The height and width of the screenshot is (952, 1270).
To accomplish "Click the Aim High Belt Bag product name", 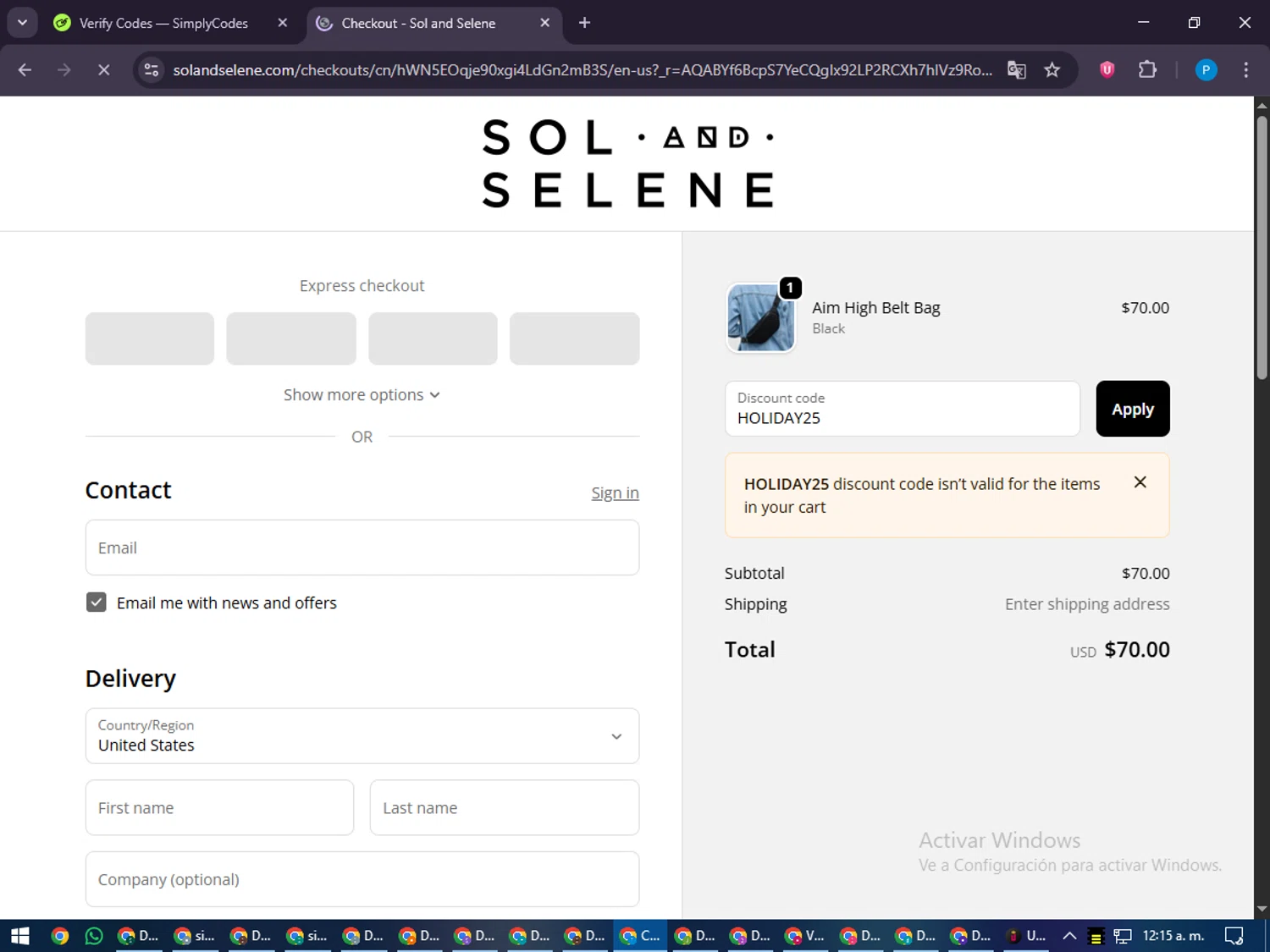I will click(876, 308).
